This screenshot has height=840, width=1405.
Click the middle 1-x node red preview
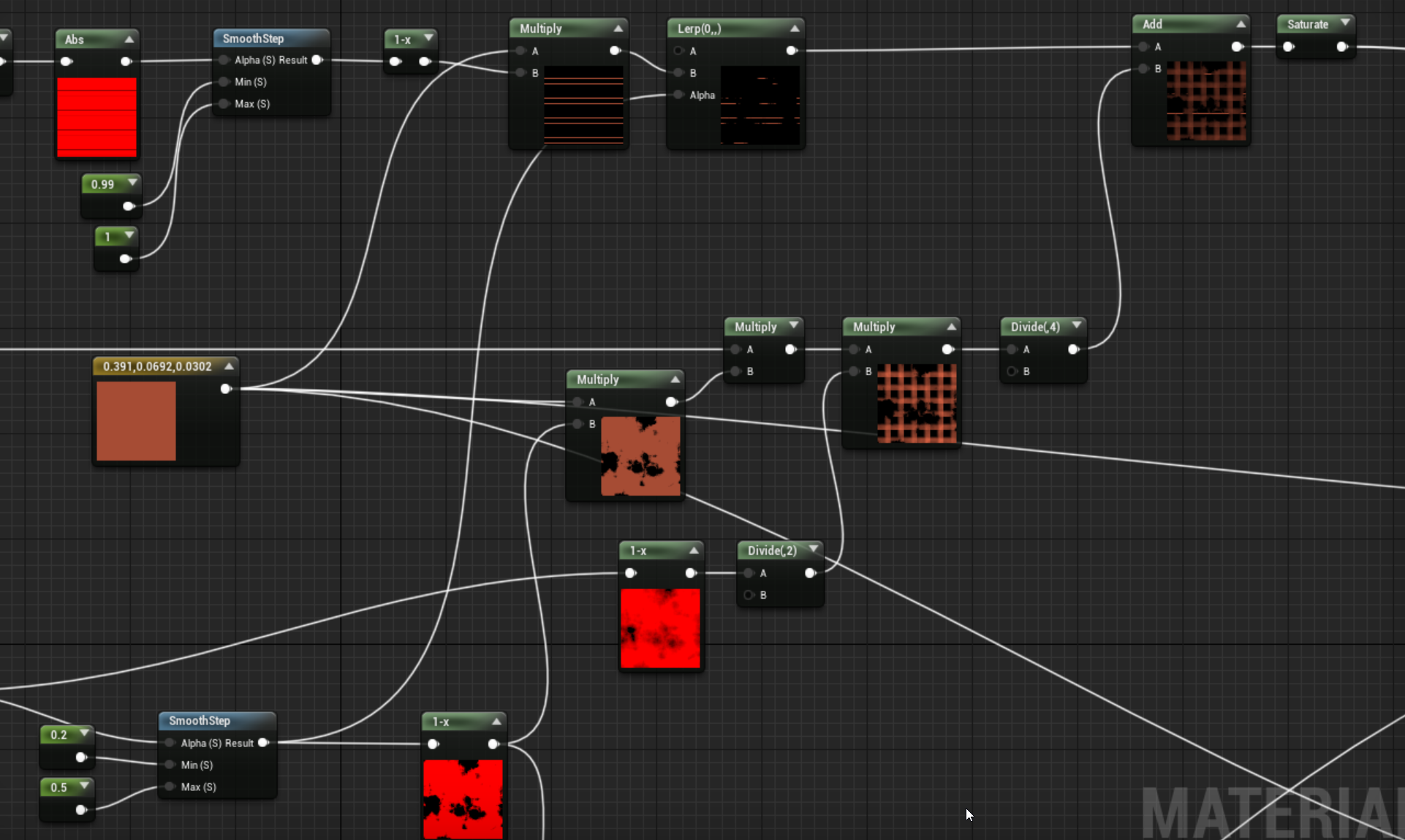pyautogui.click(x=660, y=629)
